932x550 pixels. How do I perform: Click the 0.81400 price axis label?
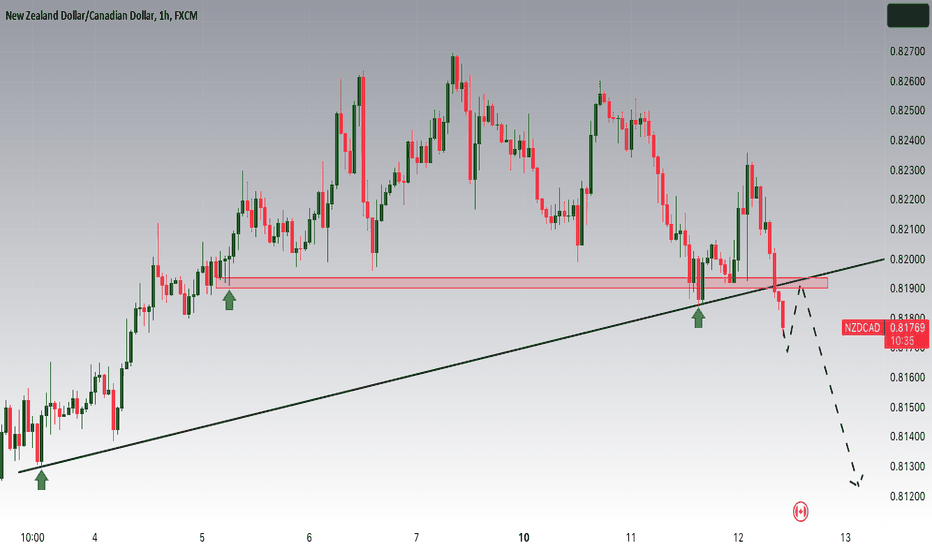pyautogui.click(x=907, y=436)
